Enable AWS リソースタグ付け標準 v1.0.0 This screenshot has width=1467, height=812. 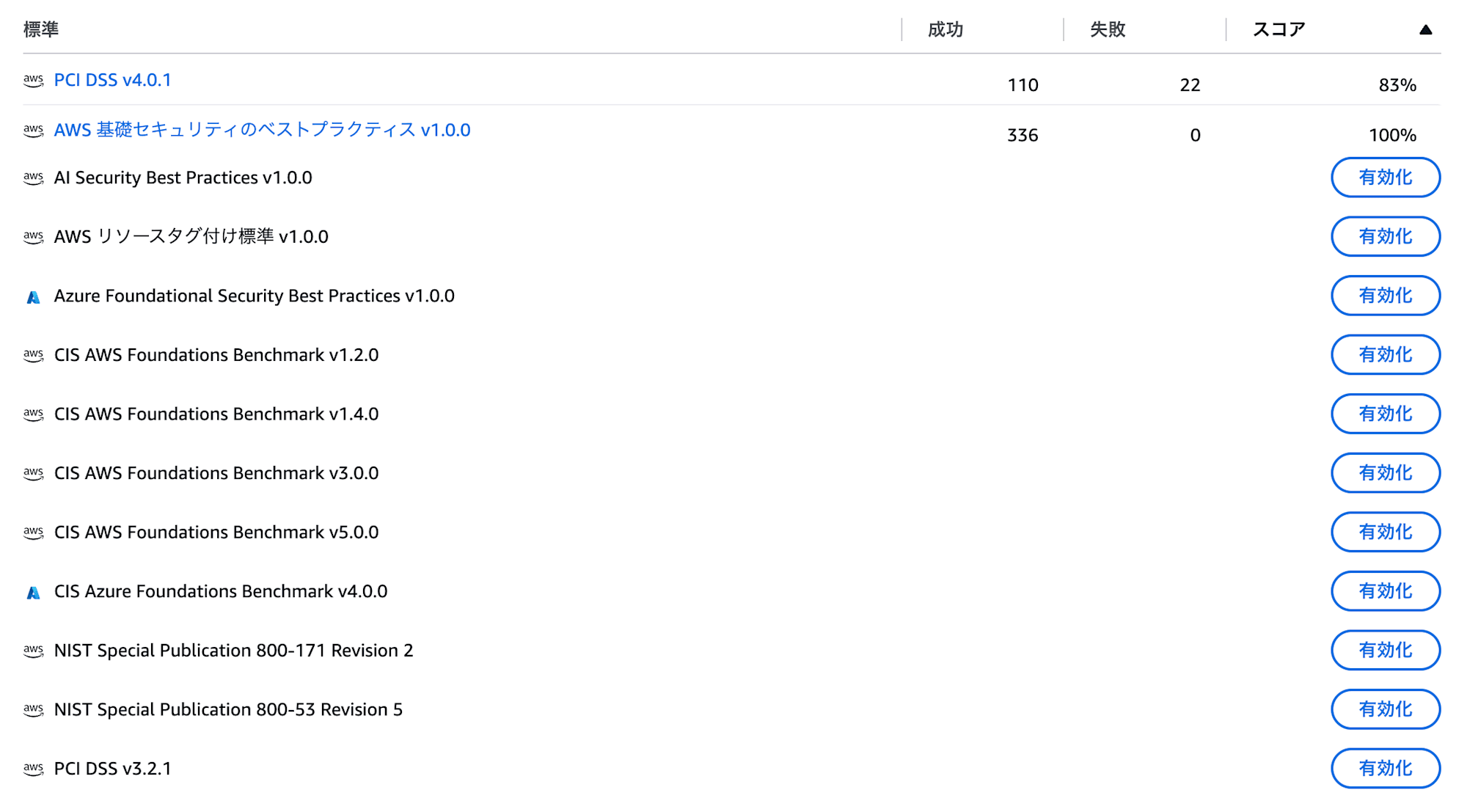(1386, 237)
